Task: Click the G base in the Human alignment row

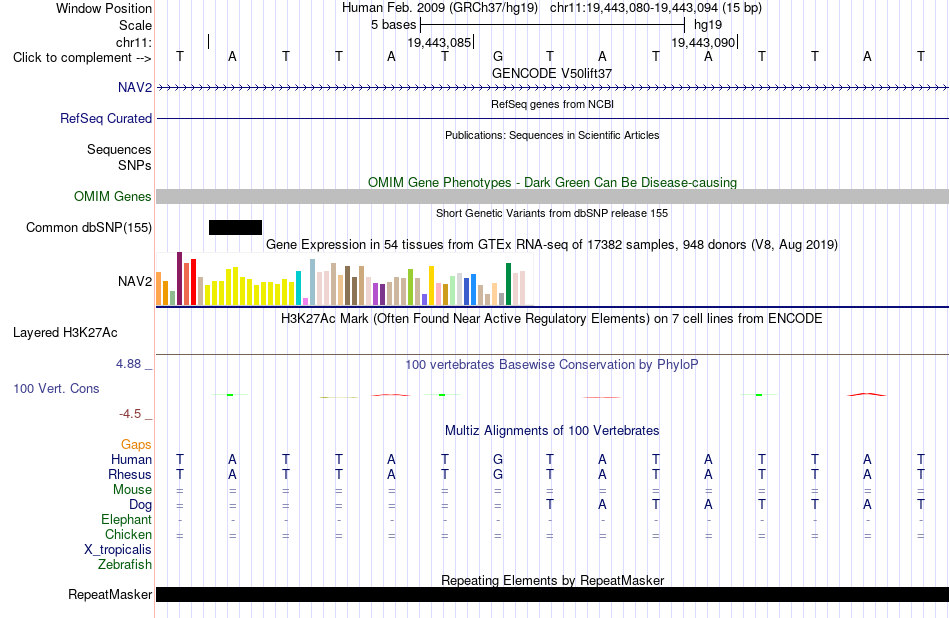Action: click(497, 459)
